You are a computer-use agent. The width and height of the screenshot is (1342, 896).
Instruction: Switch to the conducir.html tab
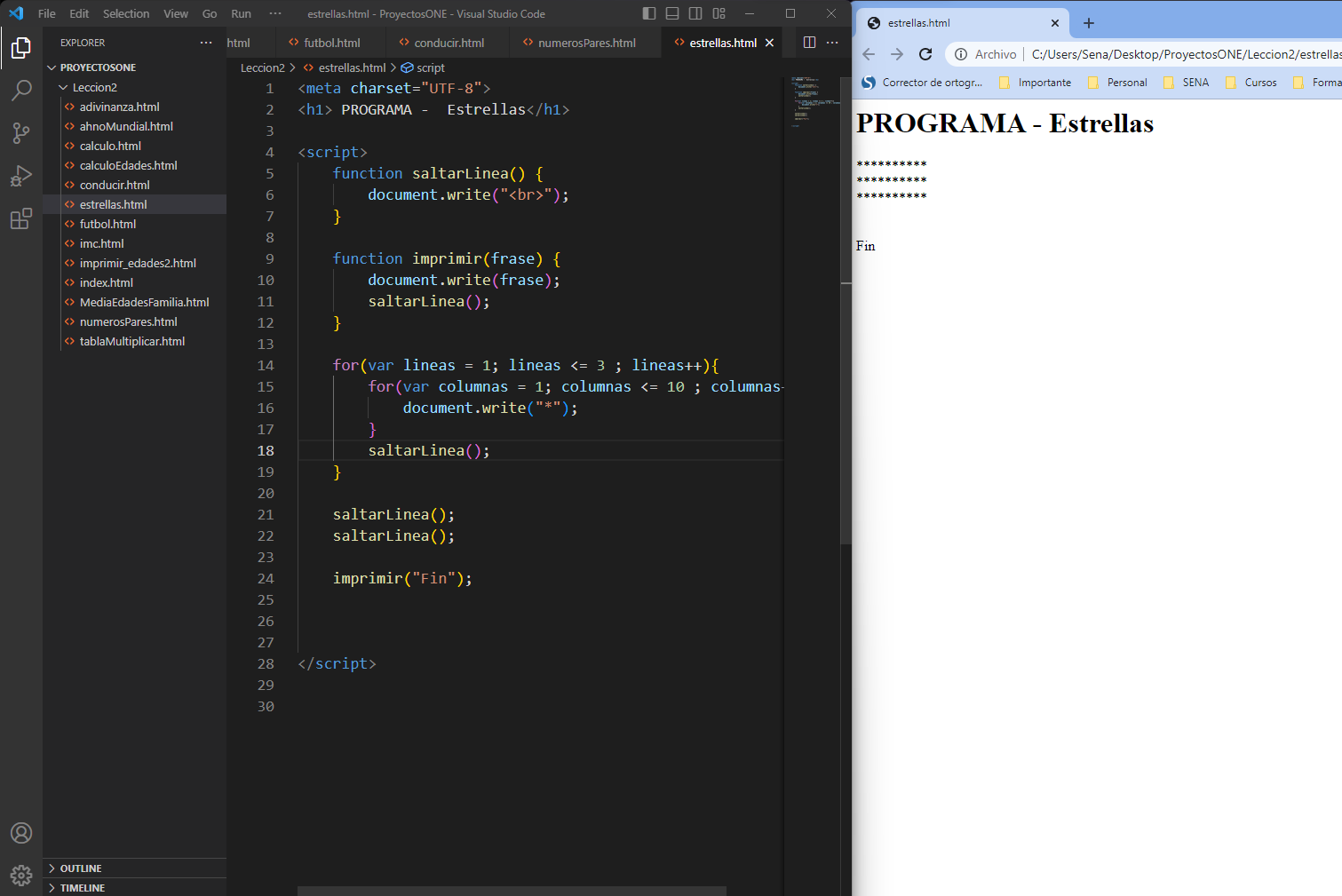(x=449, y=43)
